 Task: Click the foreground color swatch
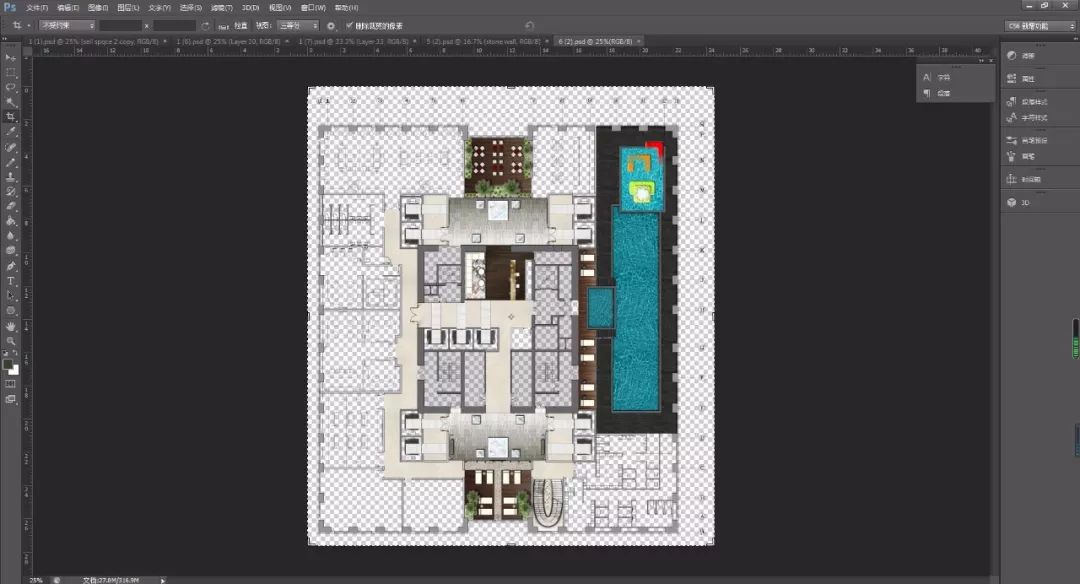click(x=8, y=364)
